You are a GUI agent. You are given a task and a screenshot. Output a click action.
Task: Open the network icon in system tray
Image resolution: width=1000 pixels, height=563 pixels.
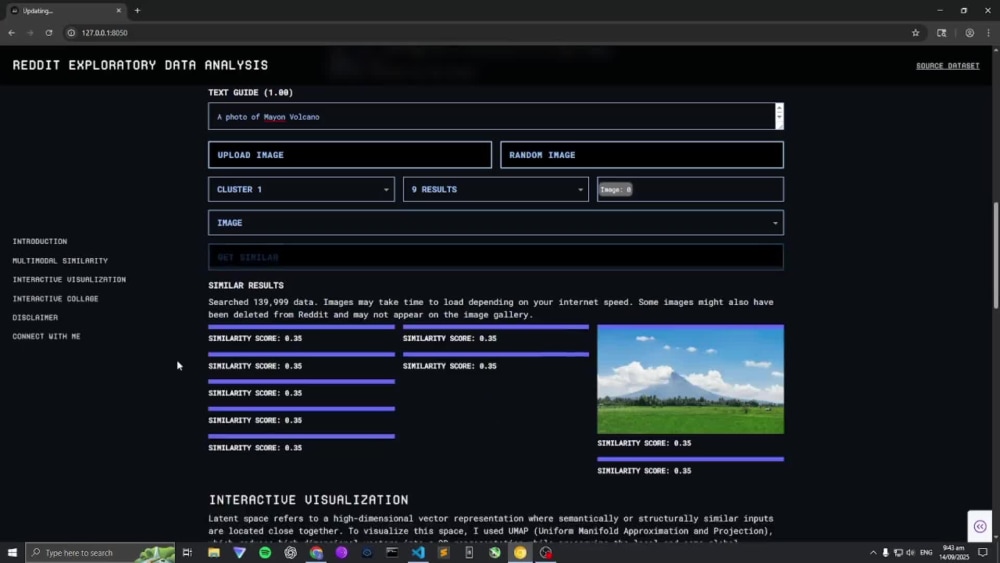(x=898, y=552)
